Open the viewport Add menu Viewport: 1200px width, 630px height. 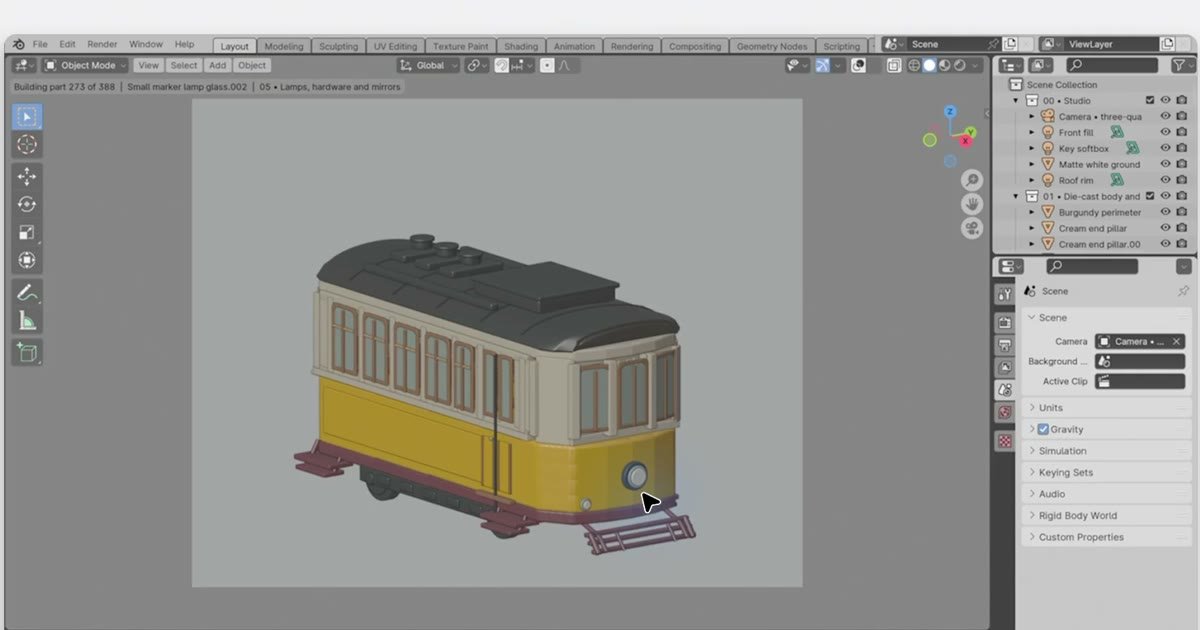[x=217, y=65]
